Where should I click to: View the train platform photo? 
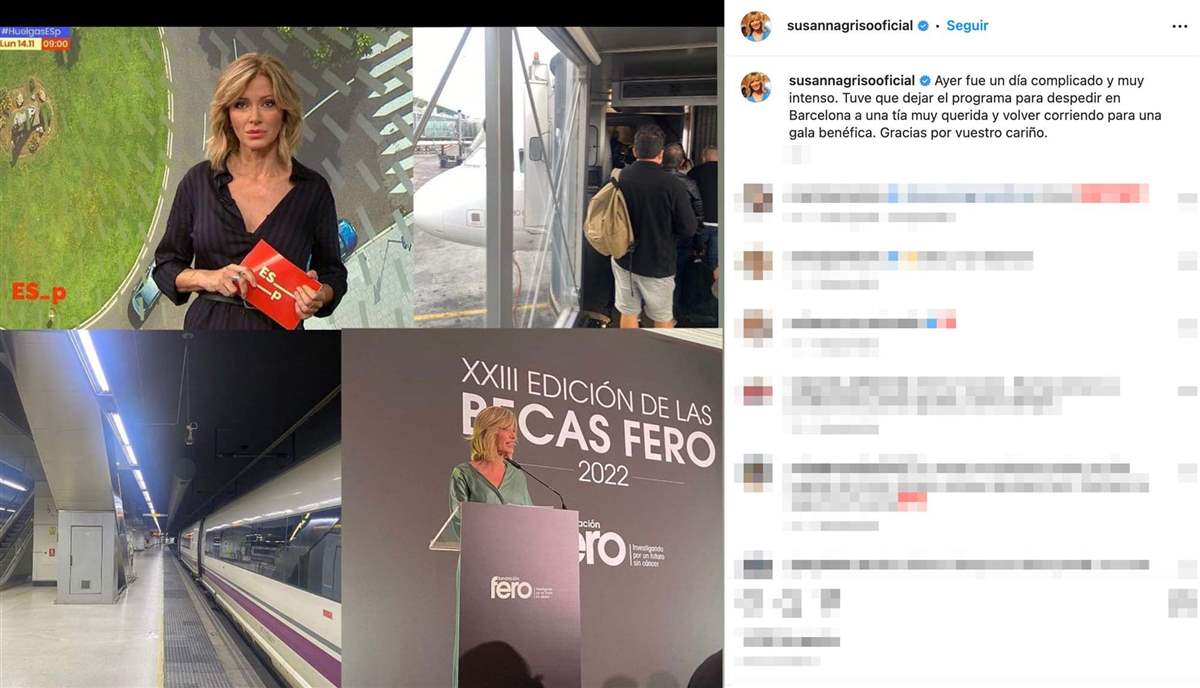pyautogui.click(x=170, y=509)
